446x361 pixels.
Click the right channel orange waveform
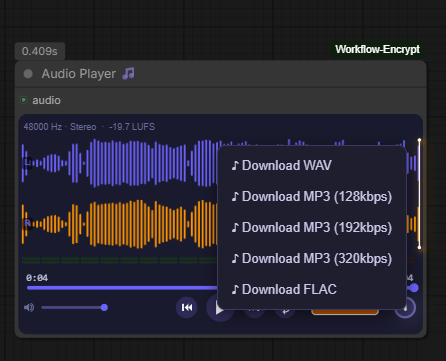pos(120,224)
